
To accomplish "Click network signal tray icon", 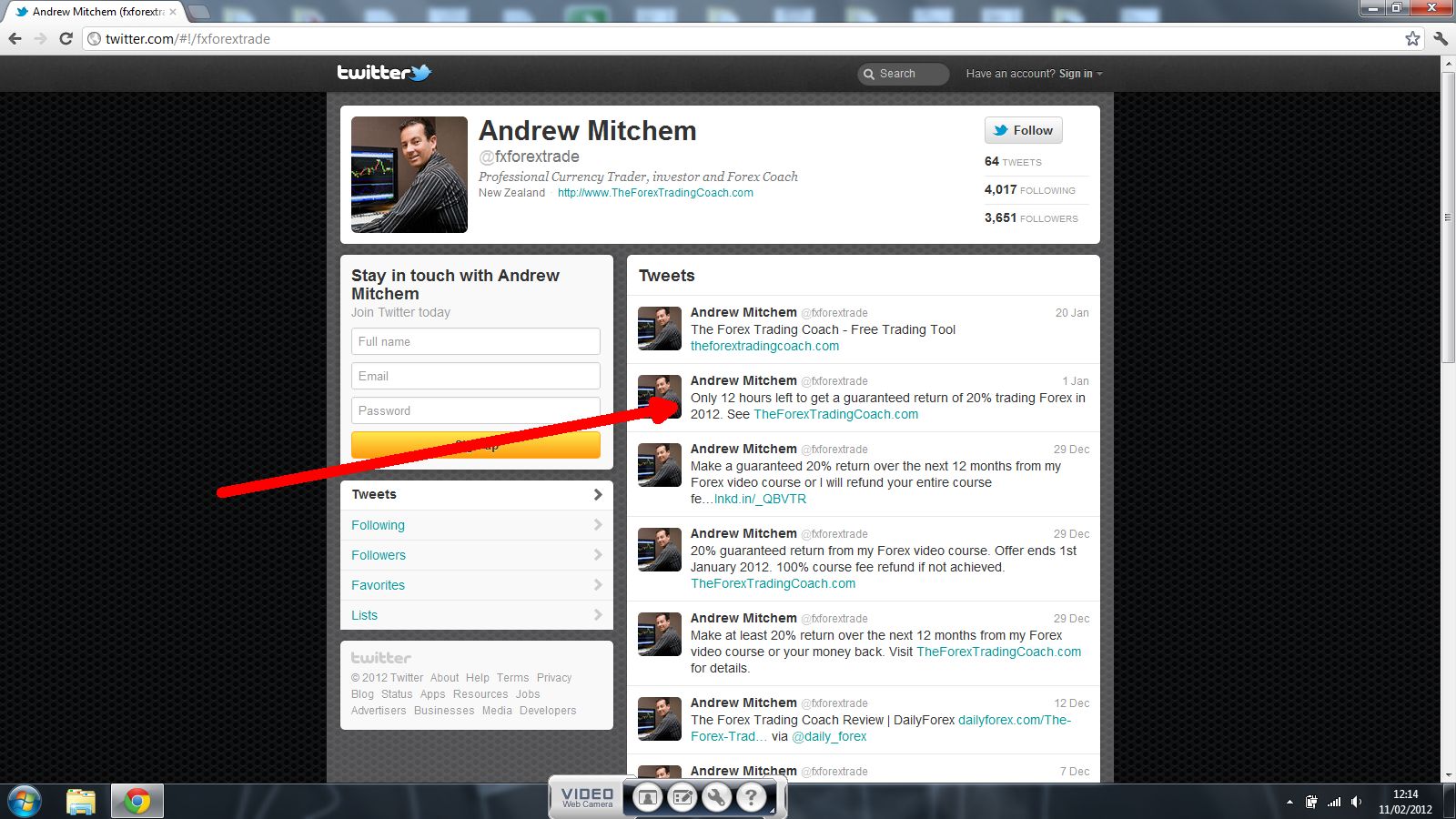I will tap(1334, 802).
